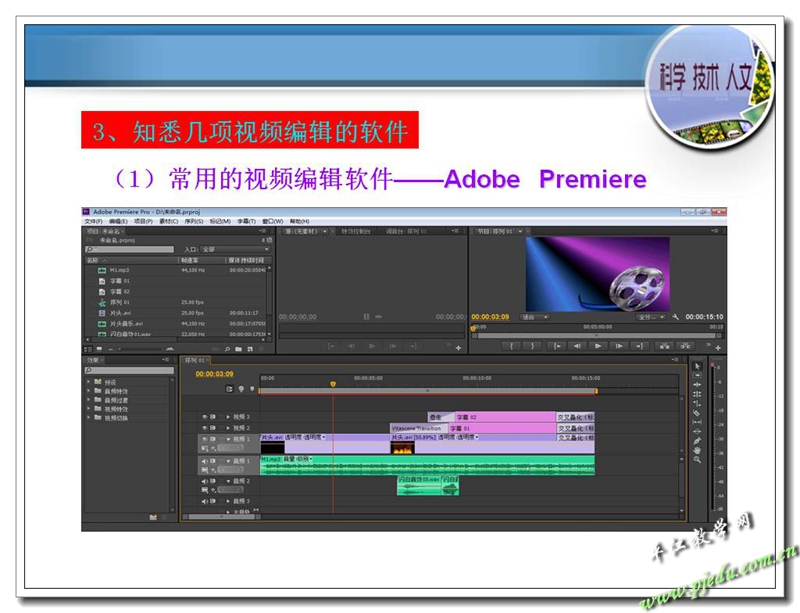Open button editor plus in program monitor
800x613 pixels.
tap(718, 348)
